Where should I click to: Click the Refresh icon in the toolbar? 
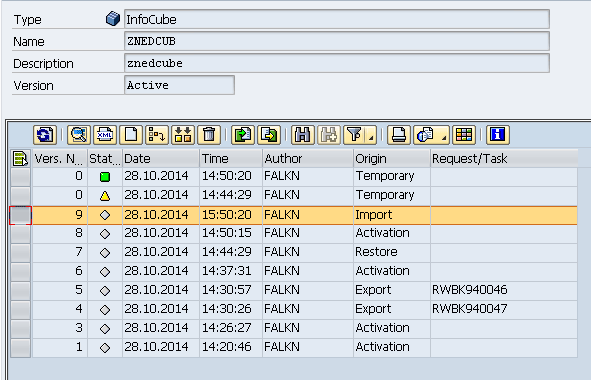(45, 135)
